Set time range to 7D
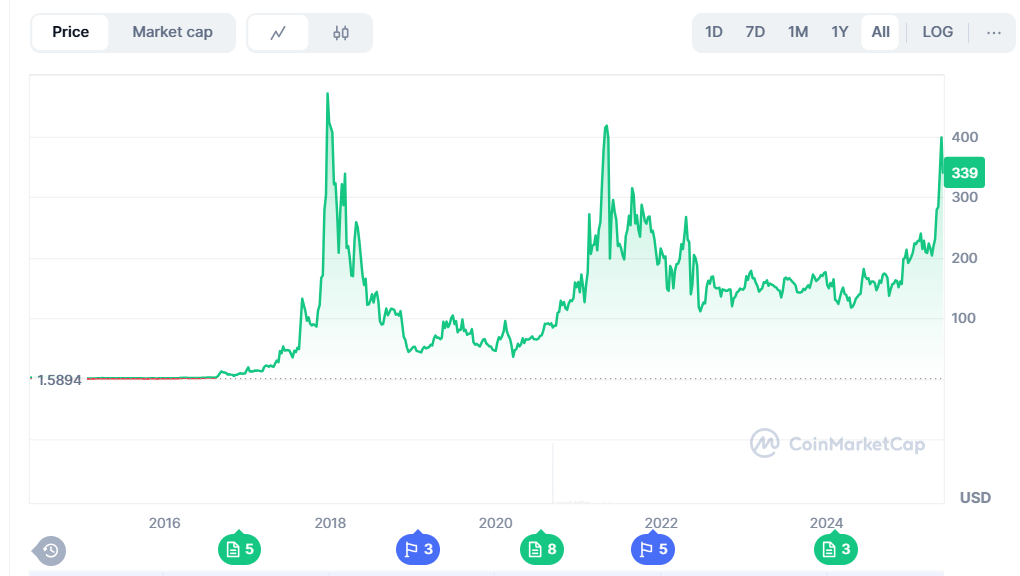Viewport: 1020px width, 576px height. [755, 32]
